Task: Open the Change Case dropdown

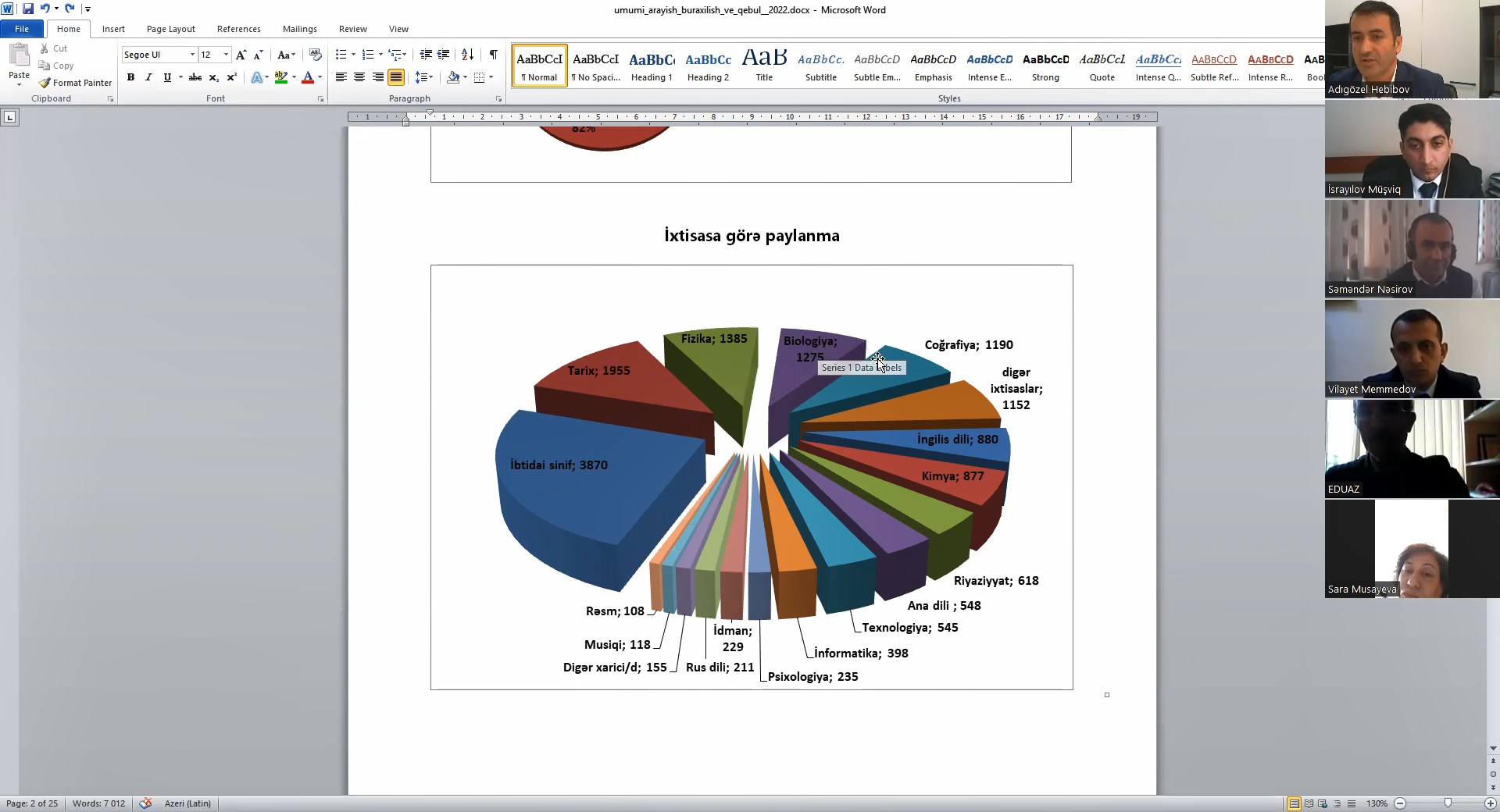Action: point(286,55)
